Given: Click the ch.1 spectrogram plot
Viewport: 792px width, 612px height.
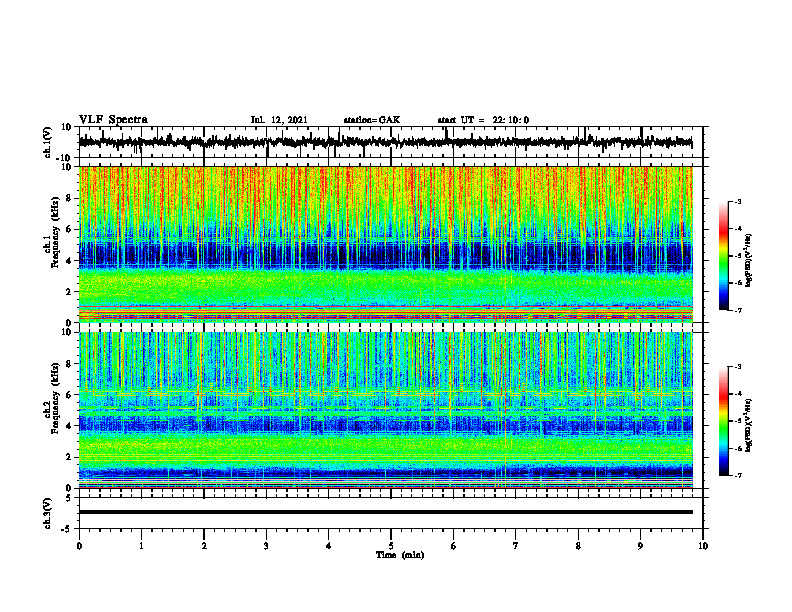Looking at the screenshot, I should tap(385, 244).
